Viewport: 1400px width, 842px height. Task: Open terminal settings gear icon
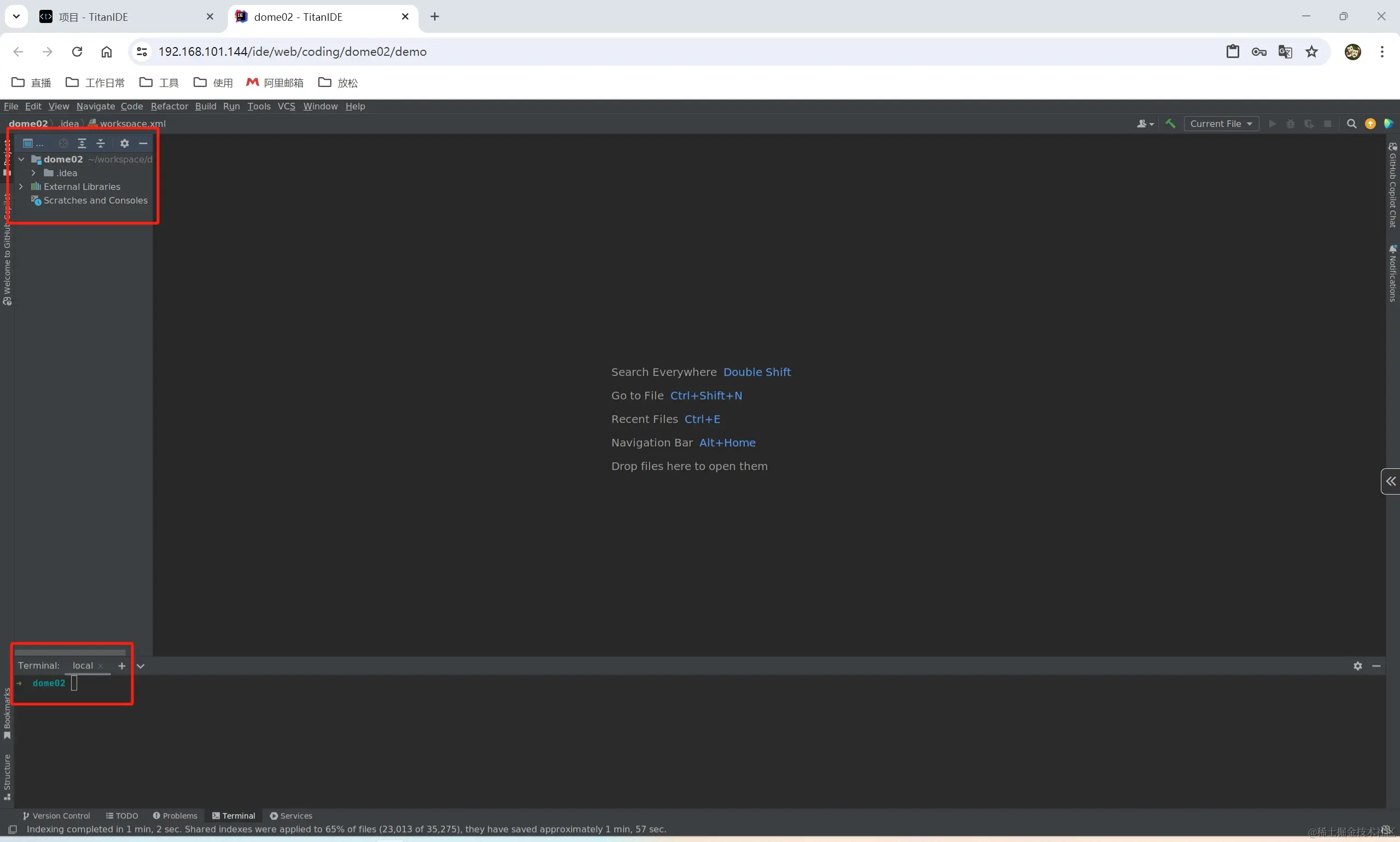click(x=1357, y=666)
